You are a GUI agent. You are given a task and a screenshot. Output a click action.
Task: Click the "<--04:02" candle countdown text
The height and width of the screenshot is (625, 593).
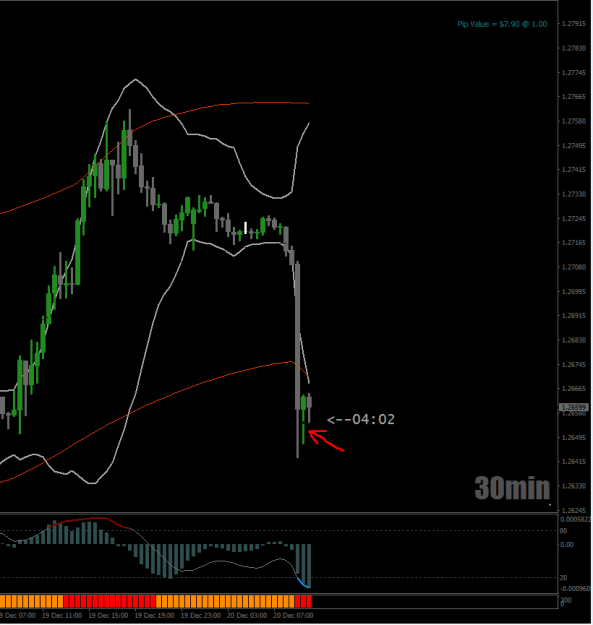click(361, 419)
